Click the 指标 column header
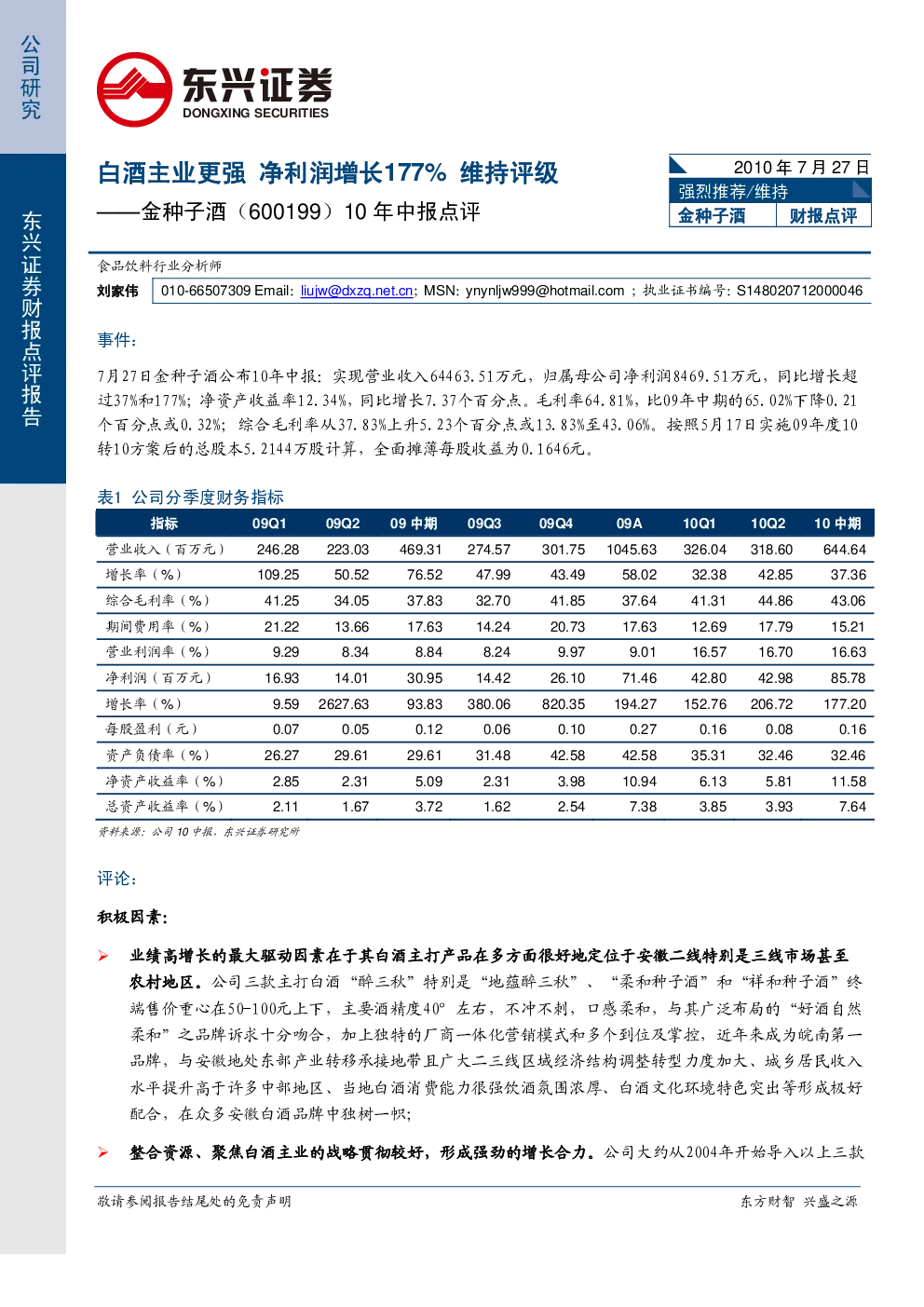The image size is (924, 1307). pyautogui.click(x=164, y=524)
